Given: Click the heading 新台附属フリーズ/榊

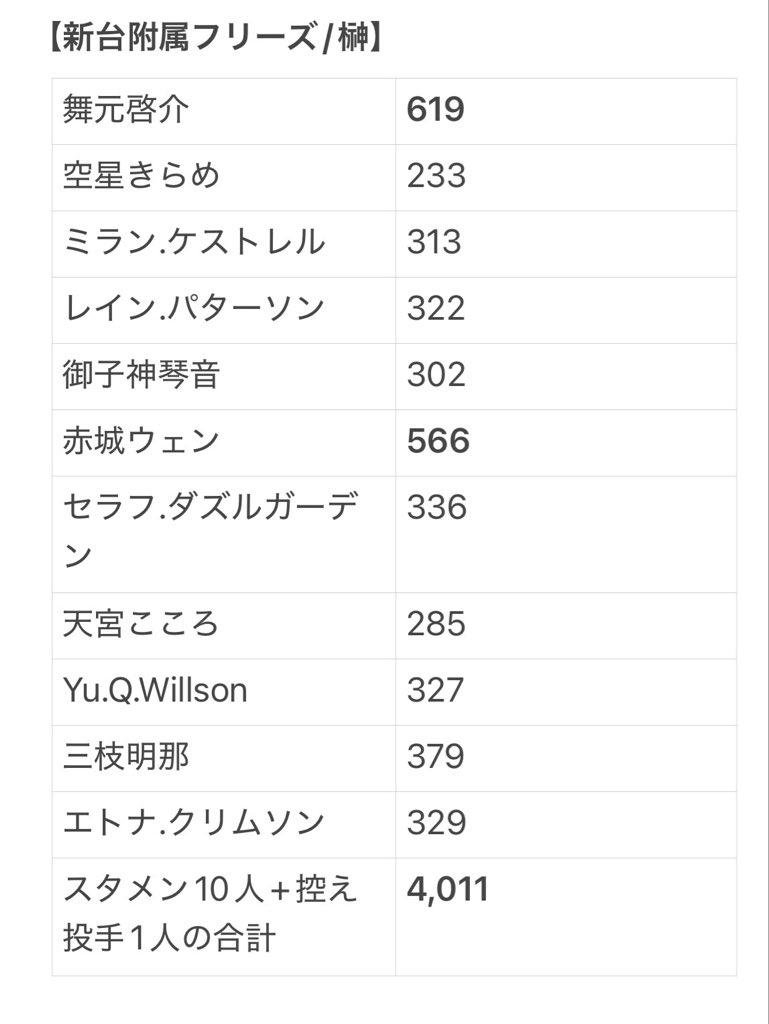Looking at the screenshot, I should click(x=216, y=37).
